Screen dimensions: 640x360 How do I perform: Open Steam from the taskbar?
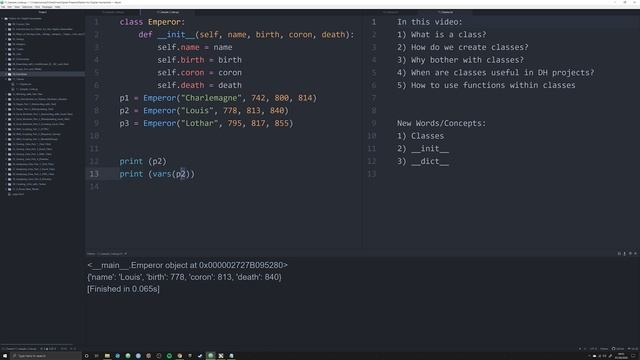click(x=200, y=356)
